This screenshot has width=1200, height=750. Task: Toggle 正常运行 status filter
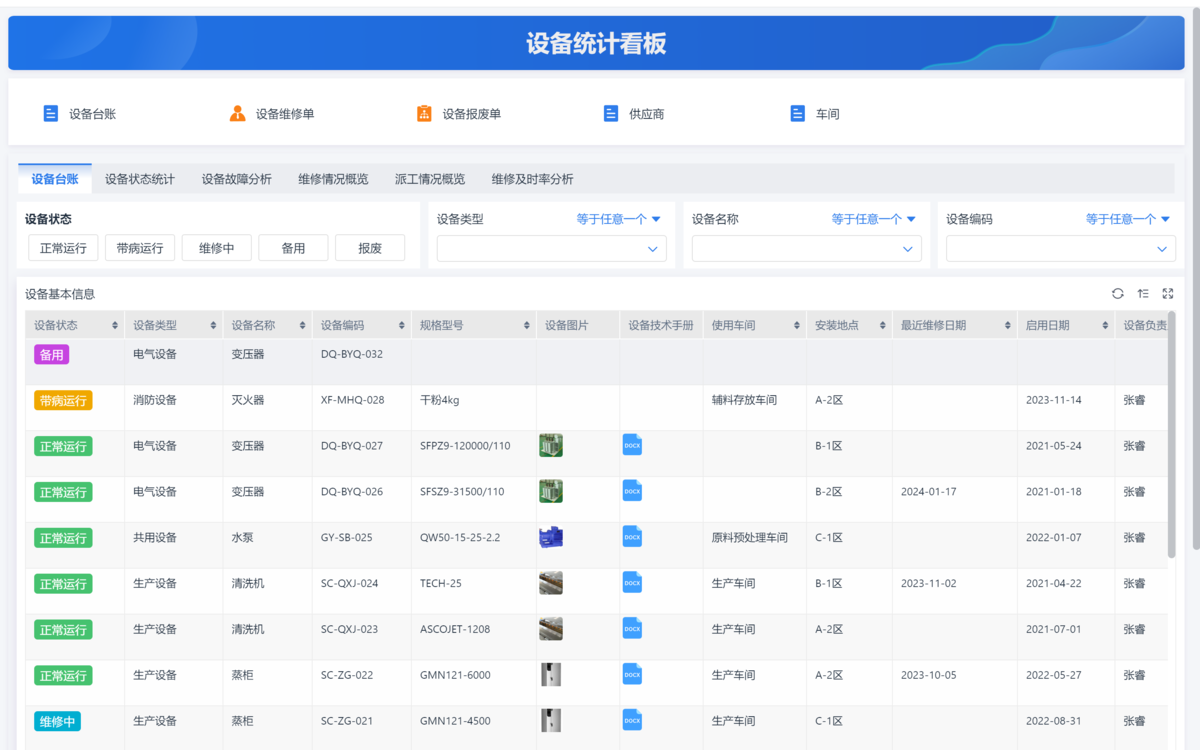[x=63, y=248]
